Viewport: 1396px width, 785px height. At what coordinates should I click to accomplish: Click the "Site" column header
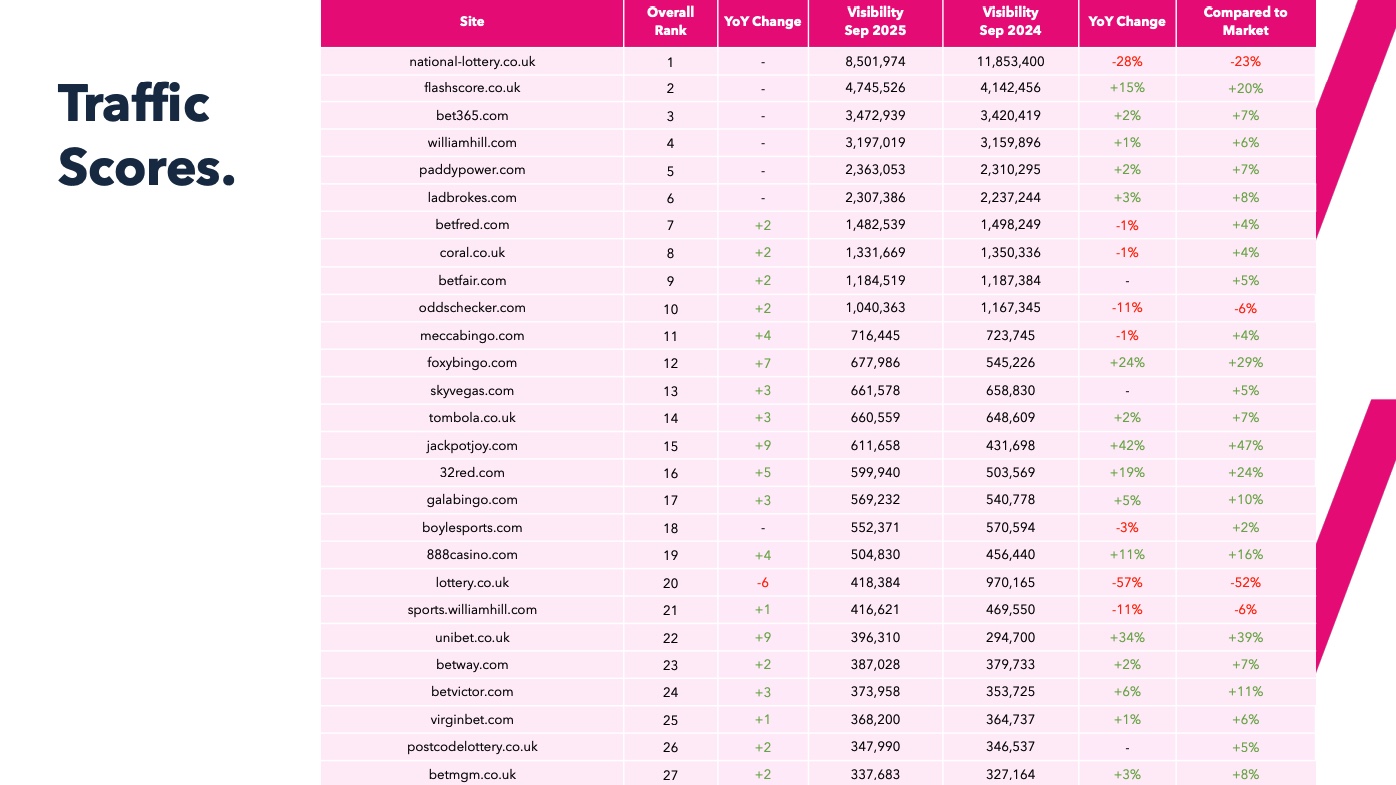(x=472, y=21)
